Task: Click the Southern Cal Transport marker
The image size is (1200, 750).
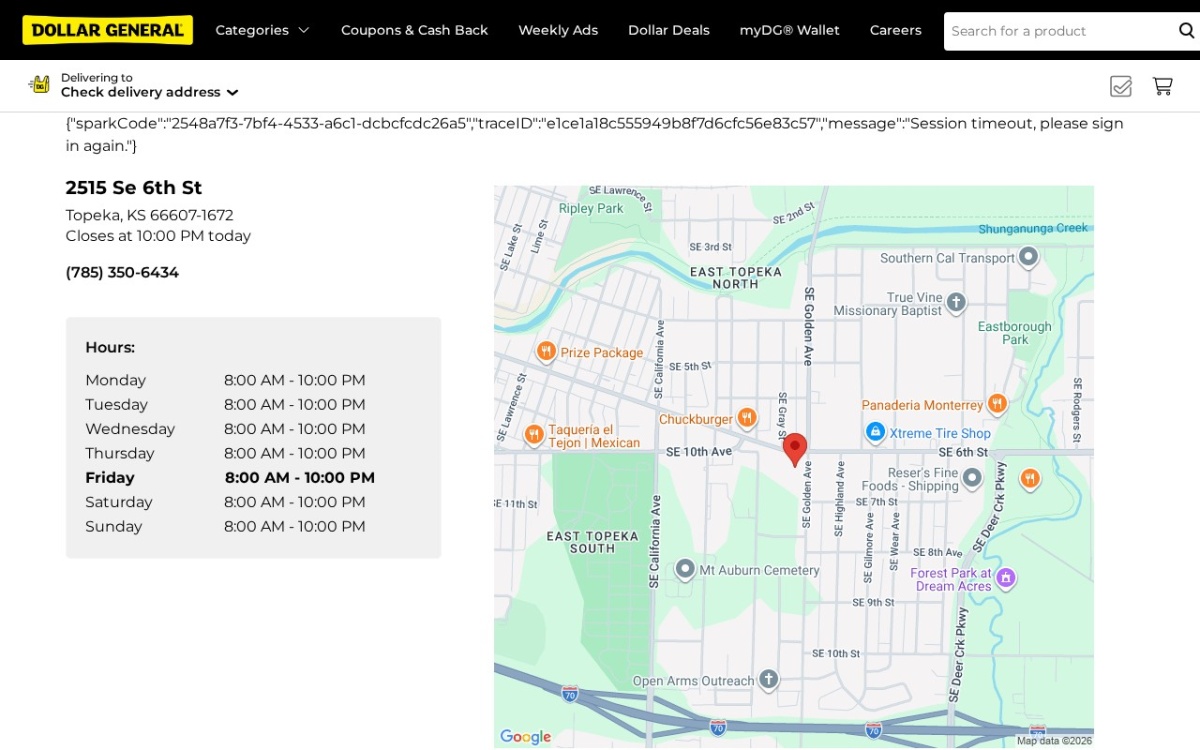Action: pyautogui.click(x=1028, y=257)
